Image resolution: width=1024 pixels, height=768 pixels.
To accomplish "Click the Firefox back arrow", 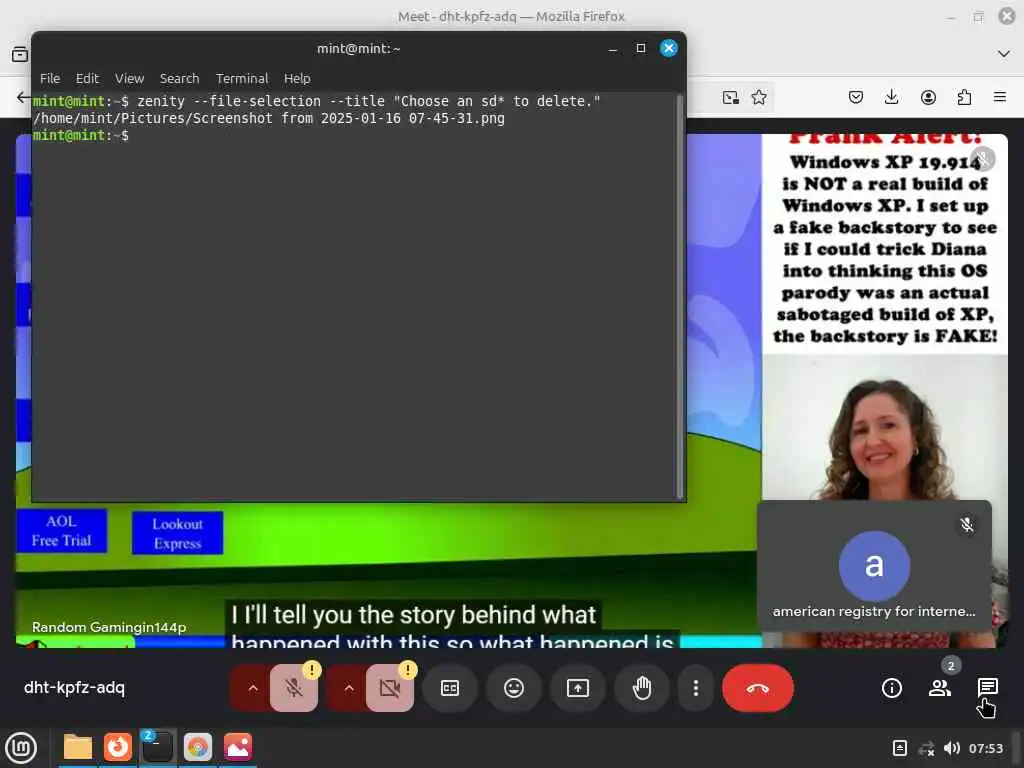I will coord(23,97).
